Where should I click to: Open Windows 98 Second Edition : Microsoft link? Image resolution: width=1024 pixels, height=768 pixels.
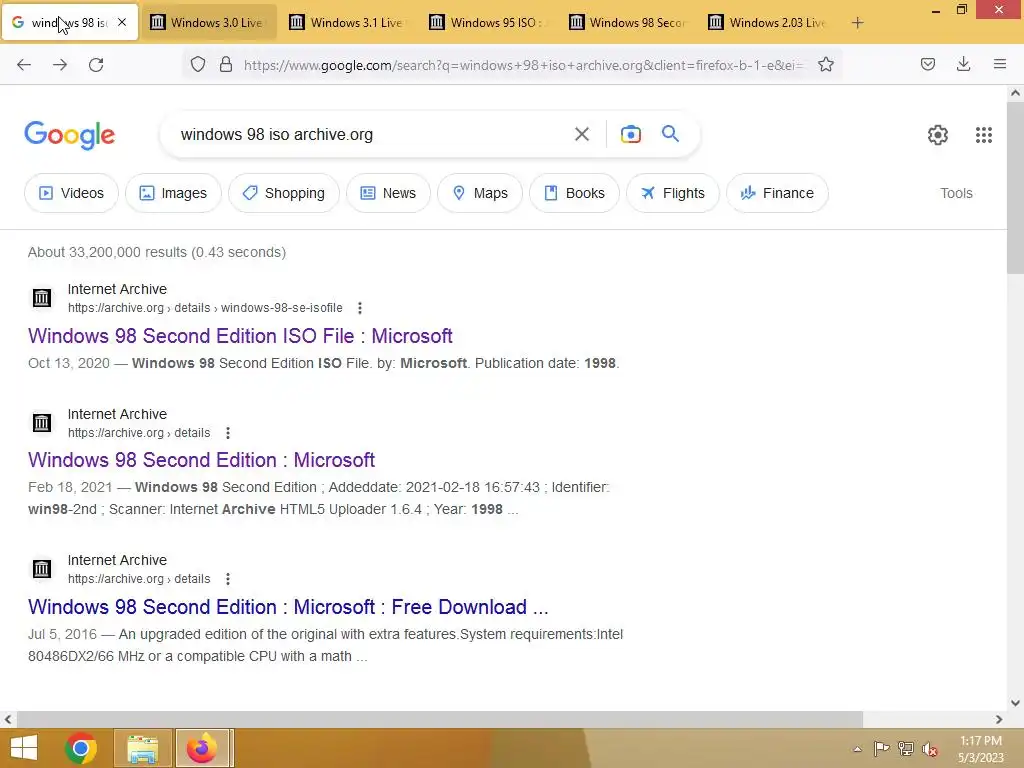(201, 460)
